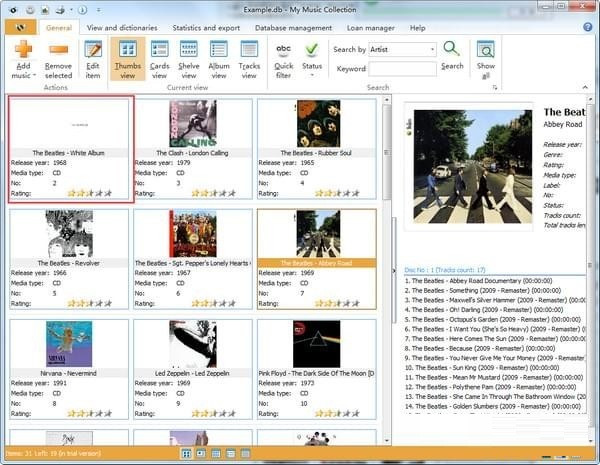Select the London Calling album thumbnail
Image resolution: width=600 pixels, height=465 pixels.
tap(193, 125)
